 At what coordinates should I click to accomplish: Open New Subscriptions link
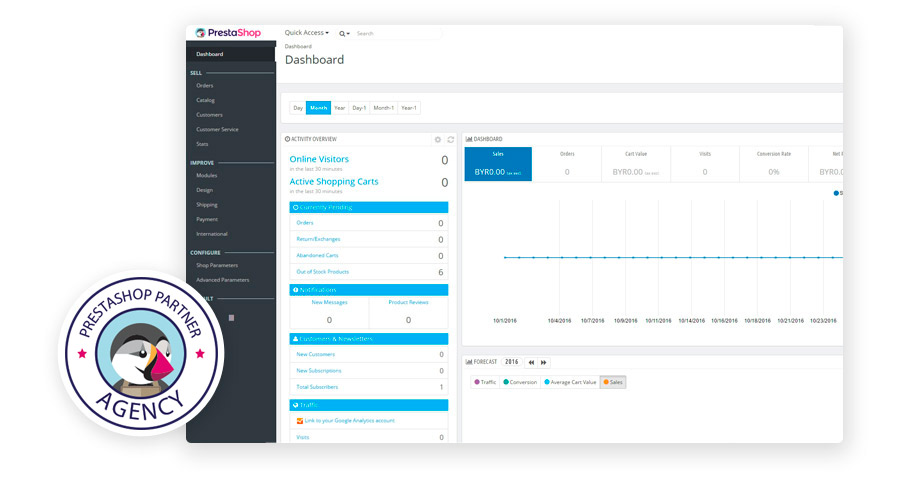tap(319, 370)
